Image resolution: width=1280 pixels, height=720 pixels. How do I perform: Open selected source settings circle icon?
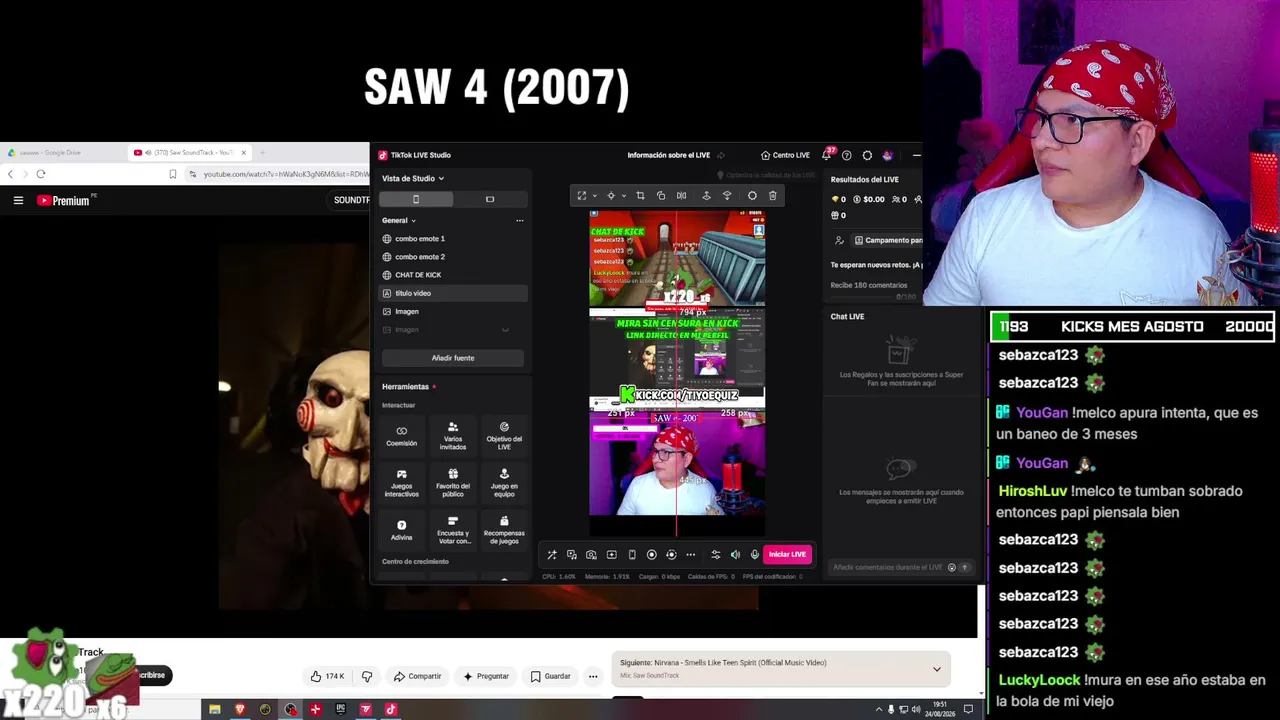(x=752, y=196)
